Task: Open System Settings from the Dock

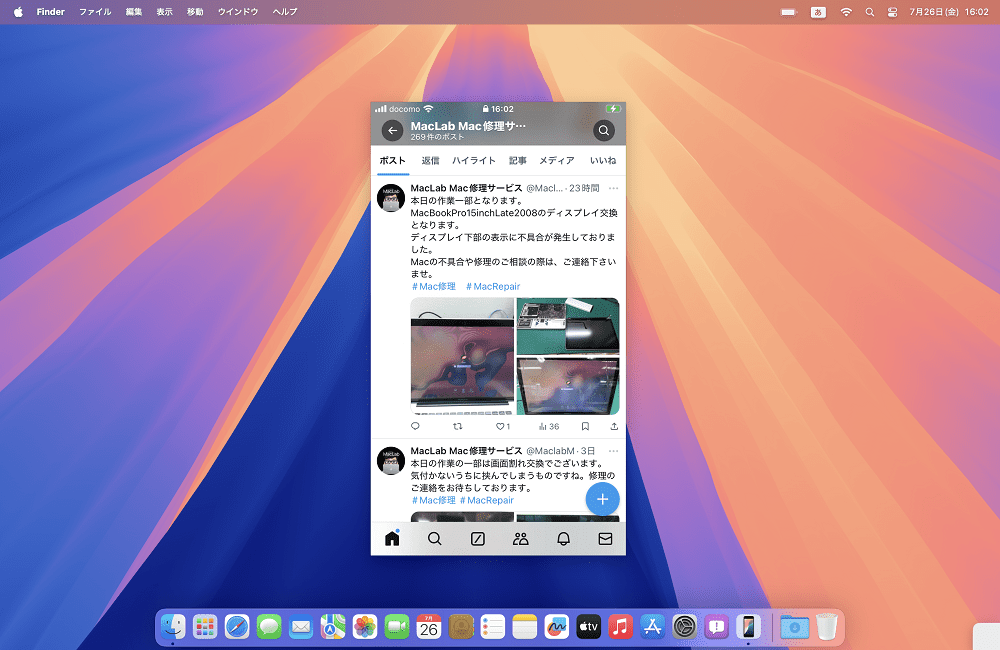Action: click(684, 627)
